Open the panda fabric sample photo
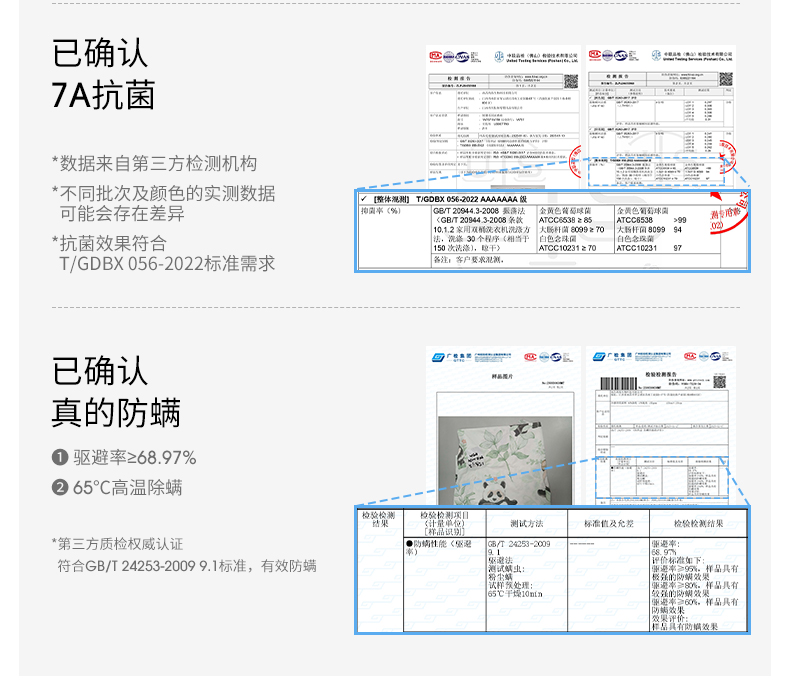790x690 pixels. 505,460
